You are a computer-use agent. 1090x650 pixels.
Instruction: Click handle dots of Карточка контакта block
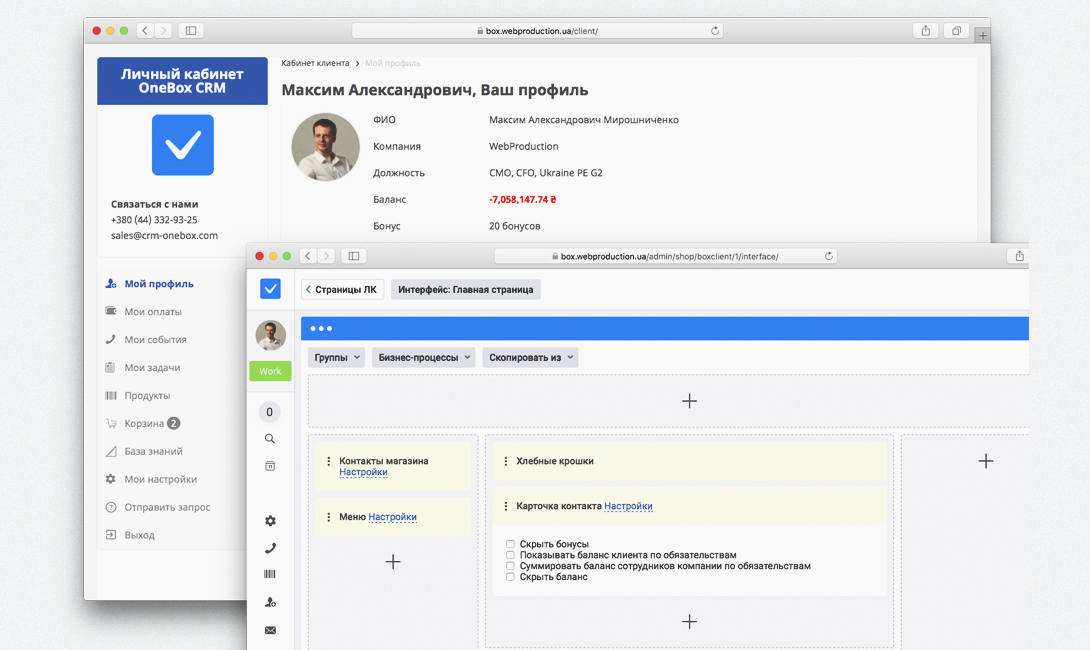[x=505, y=506]
